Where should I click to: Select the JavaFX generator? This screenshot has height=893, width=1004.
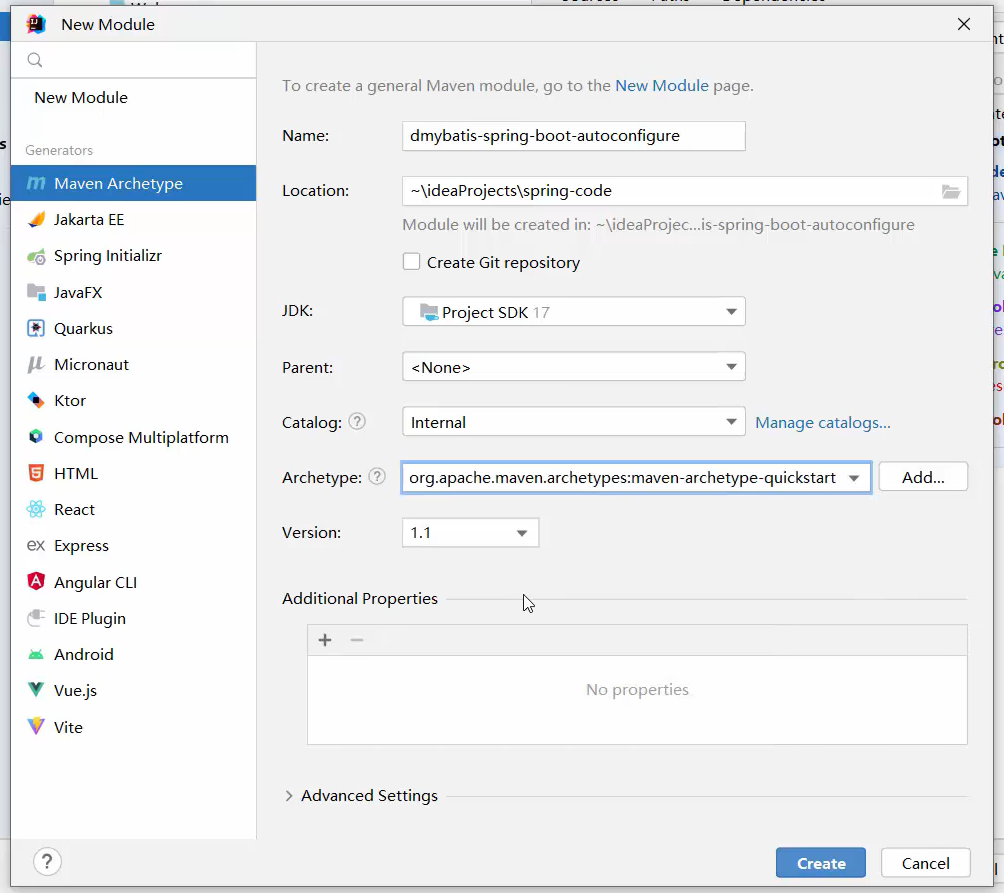pyautogui.click(x=133, y=293)
